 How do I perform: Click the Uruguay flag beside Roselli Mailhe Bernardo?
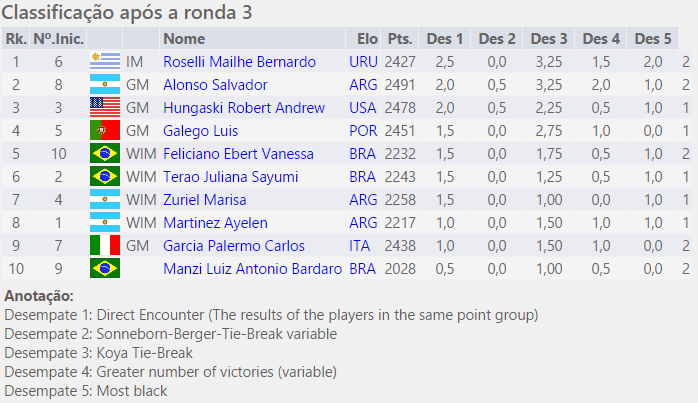coord(104,62)
